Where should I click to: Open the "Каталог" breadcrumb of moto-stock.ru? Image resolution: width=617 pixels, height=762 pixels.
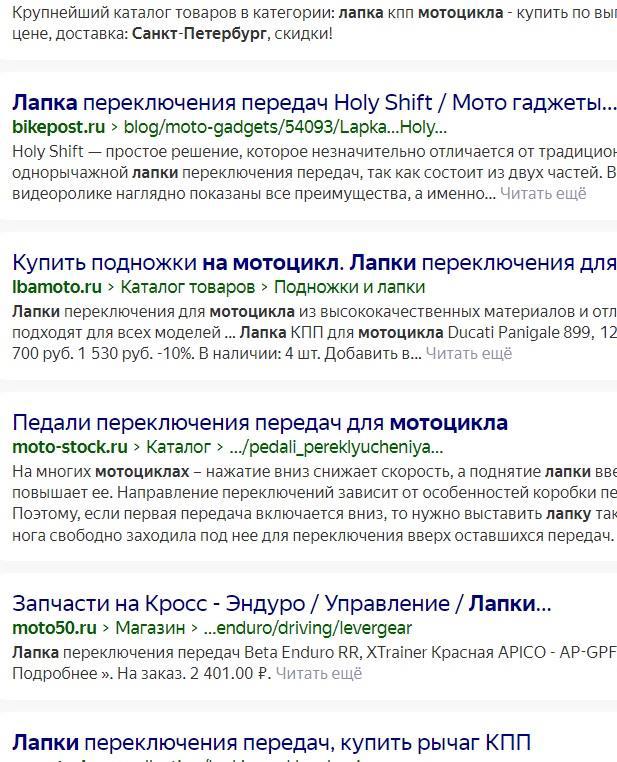coord(178,447)
